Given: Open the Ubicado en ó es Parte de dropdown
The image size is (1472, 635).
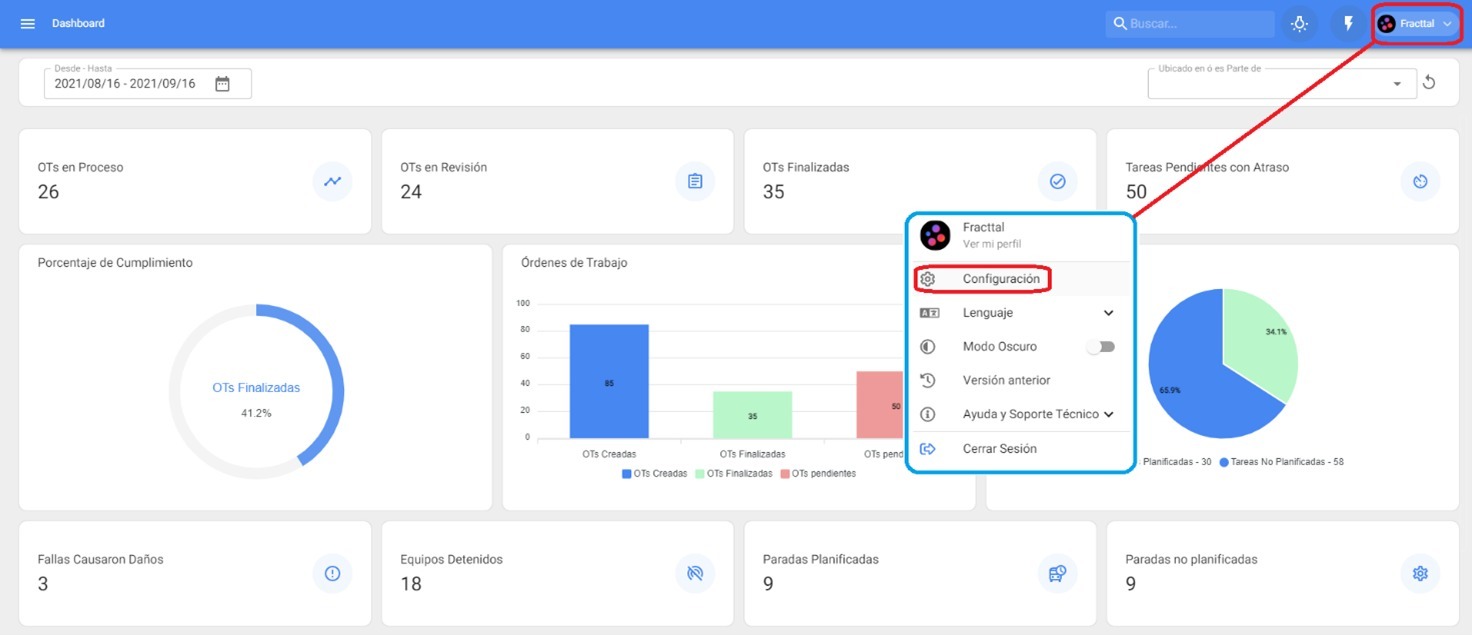Looking at the screenshot, I should (x=1396, y=84).
